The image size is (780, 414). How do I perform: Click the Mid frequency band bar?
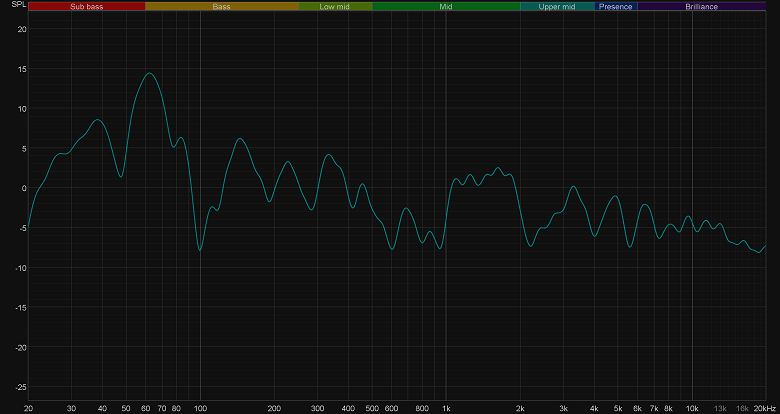[x=446, y=6]
